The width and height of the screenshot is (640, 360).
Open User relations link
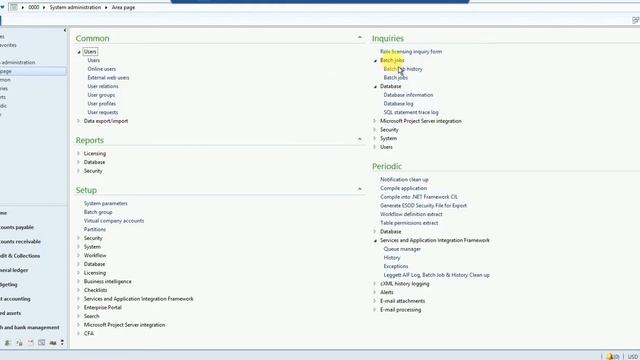103,86
